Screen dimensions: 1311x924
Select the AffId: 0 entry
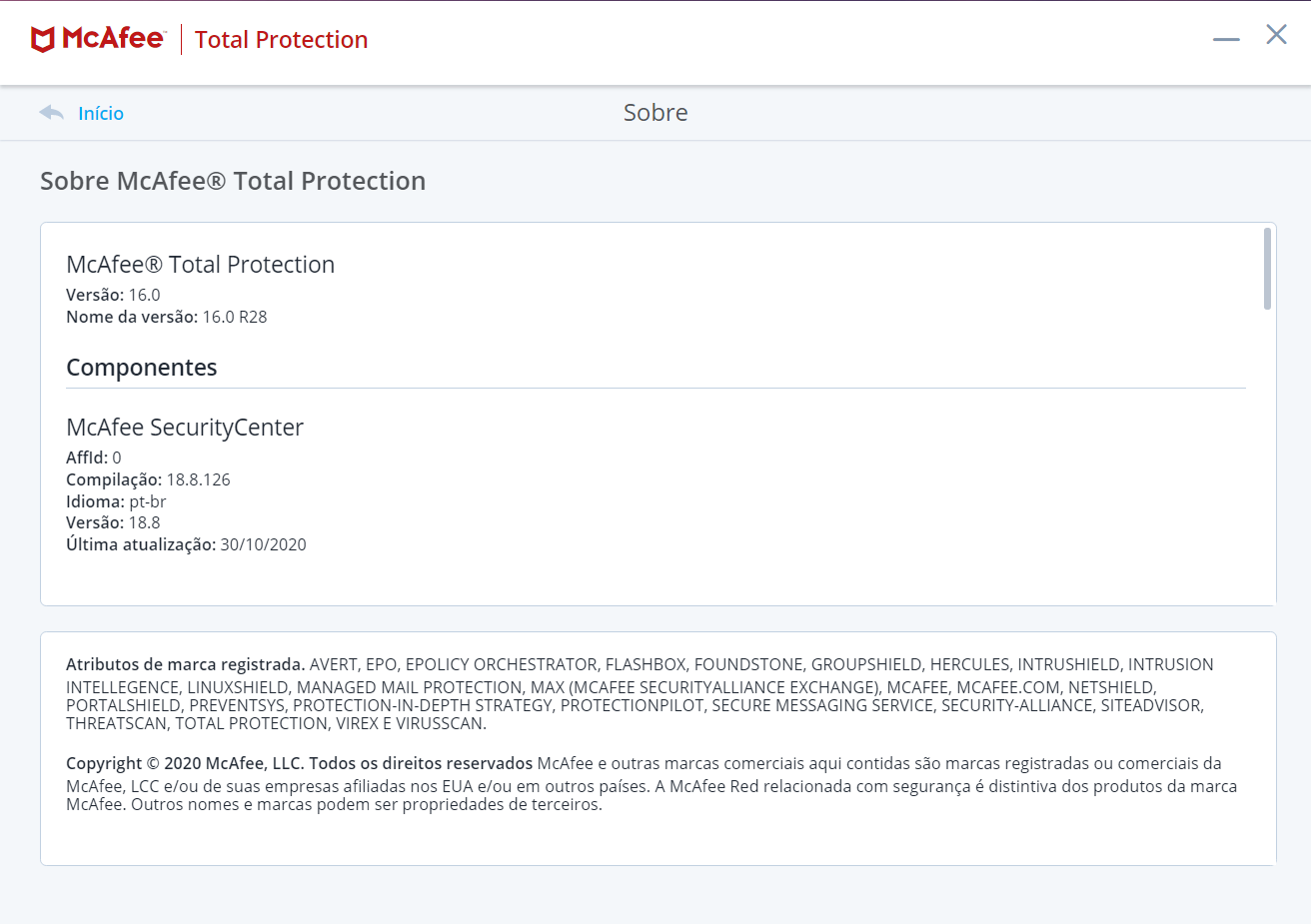pos(94,458)
